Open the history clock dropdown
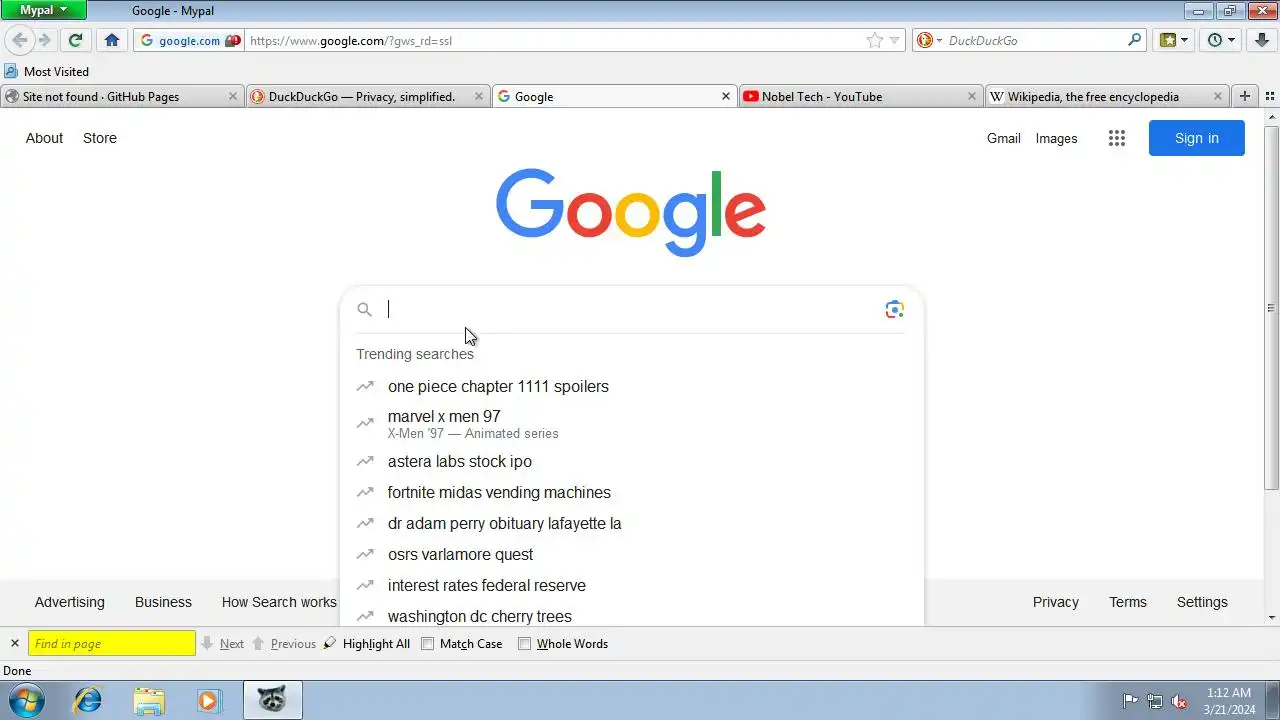This screenshot has height=720, width=1280. click(1221, 40)
